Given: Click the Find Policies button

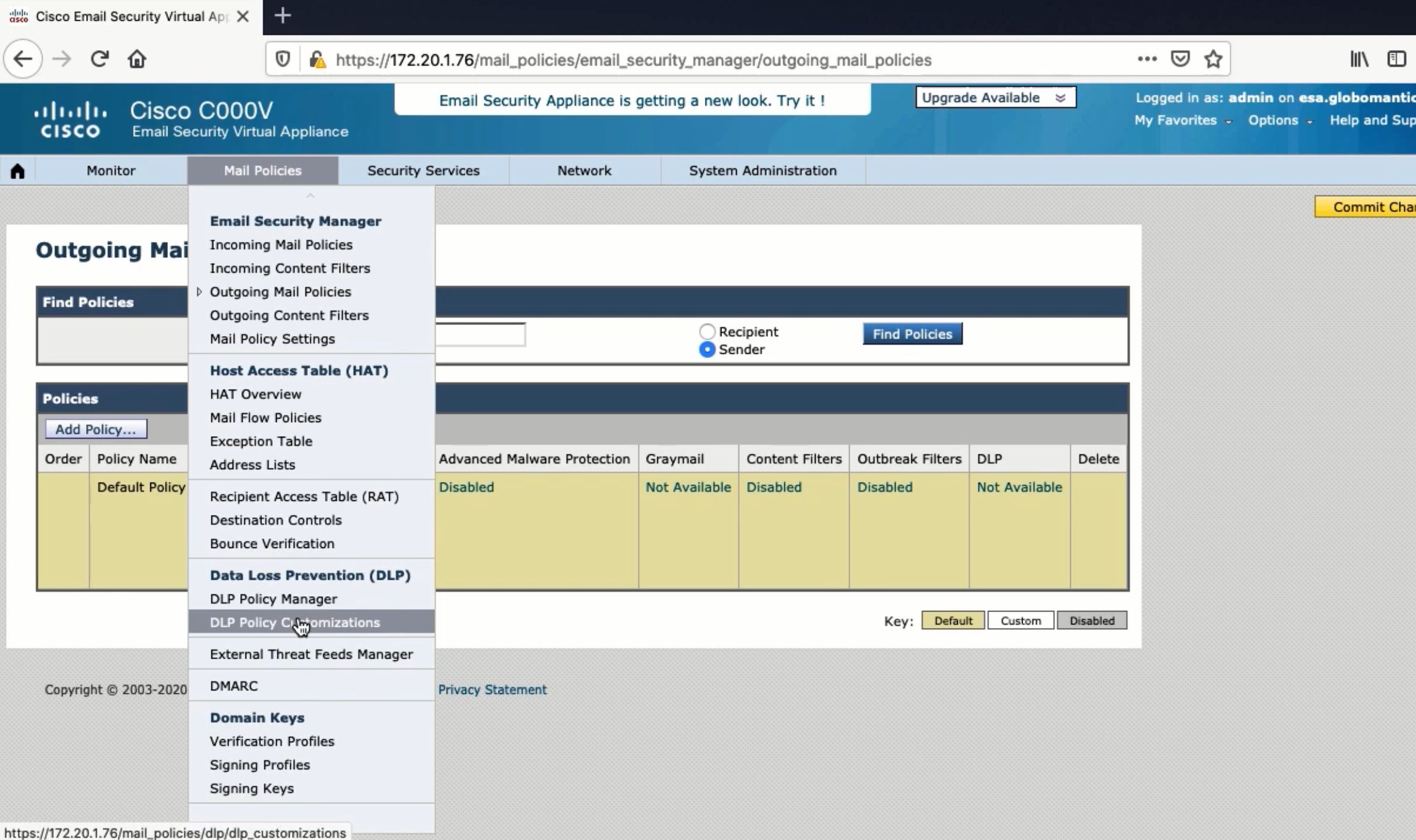Looking at the screenshot, I should pos(912,334).
